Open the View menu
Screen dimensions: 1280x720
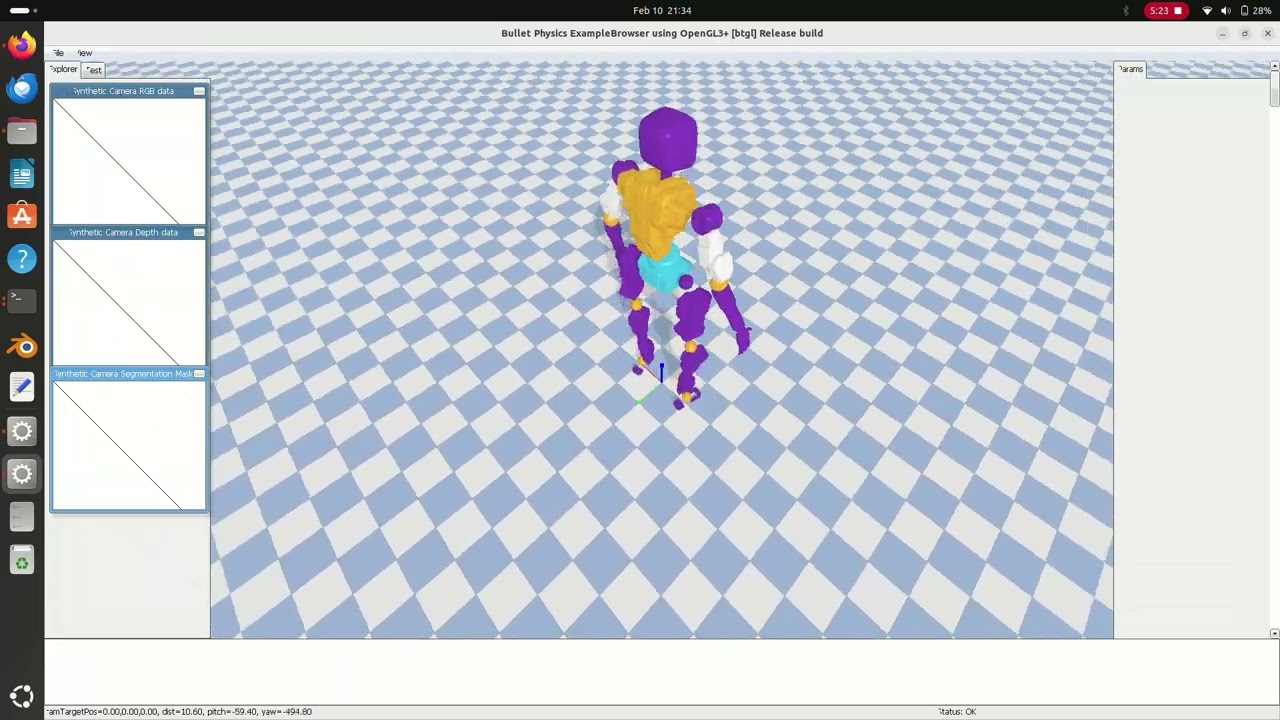point(85,53)
